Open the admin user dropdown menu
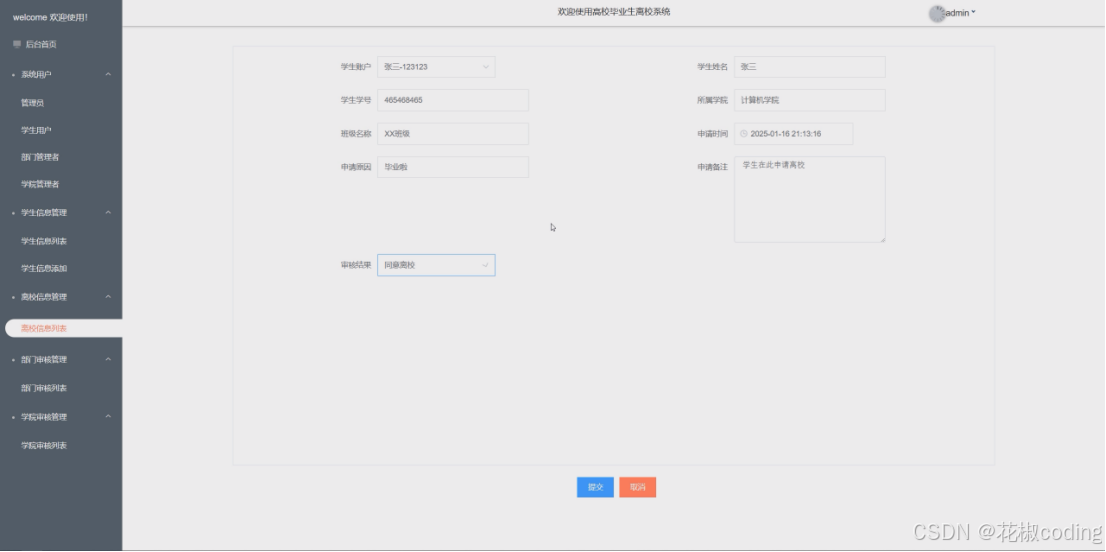The width and height of the screenshot is (1106, 552). click(960, 13)
